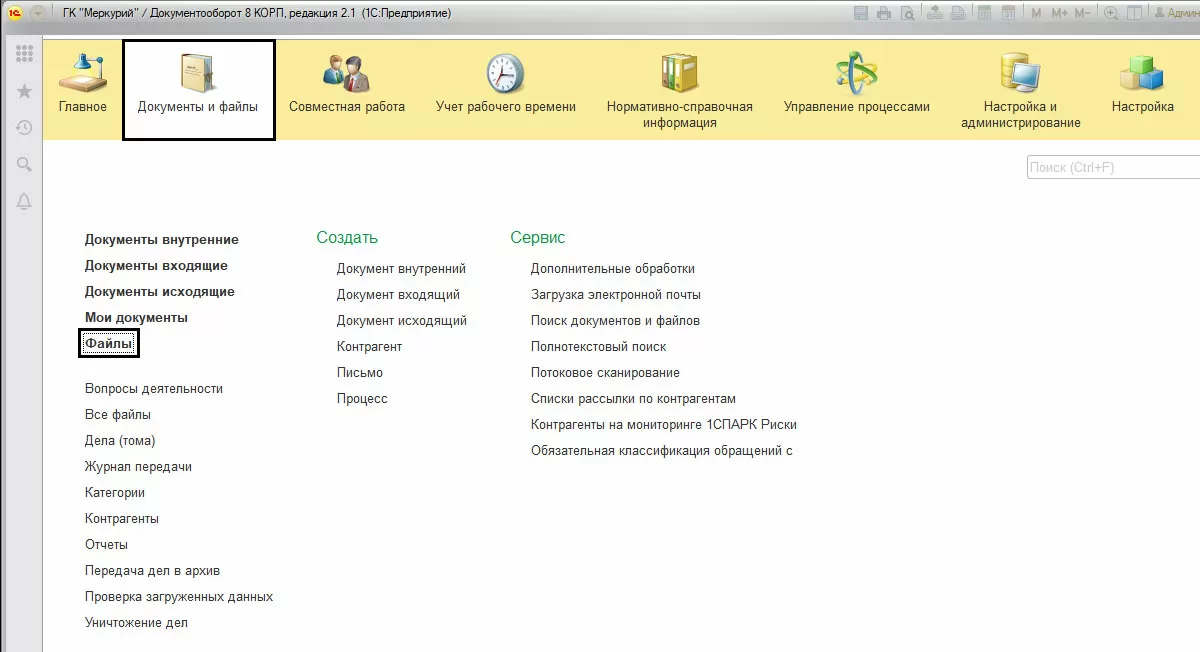Open the Главное section with lamp icon
1200x652 pixels.
[x=83, y=85]
